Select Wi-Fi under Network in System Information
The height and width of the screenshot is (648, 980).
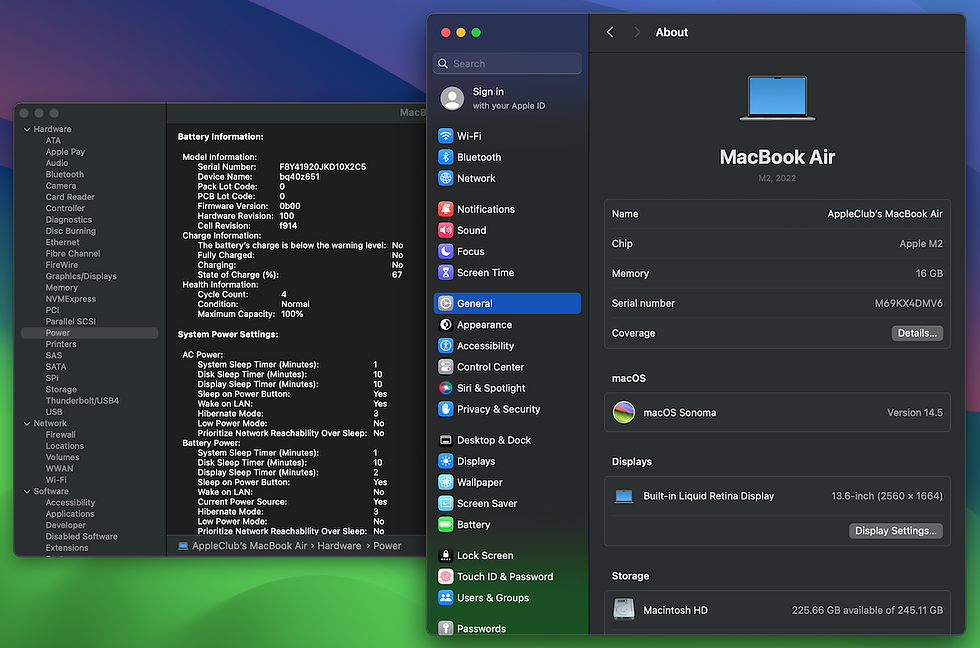click(56, 480)
